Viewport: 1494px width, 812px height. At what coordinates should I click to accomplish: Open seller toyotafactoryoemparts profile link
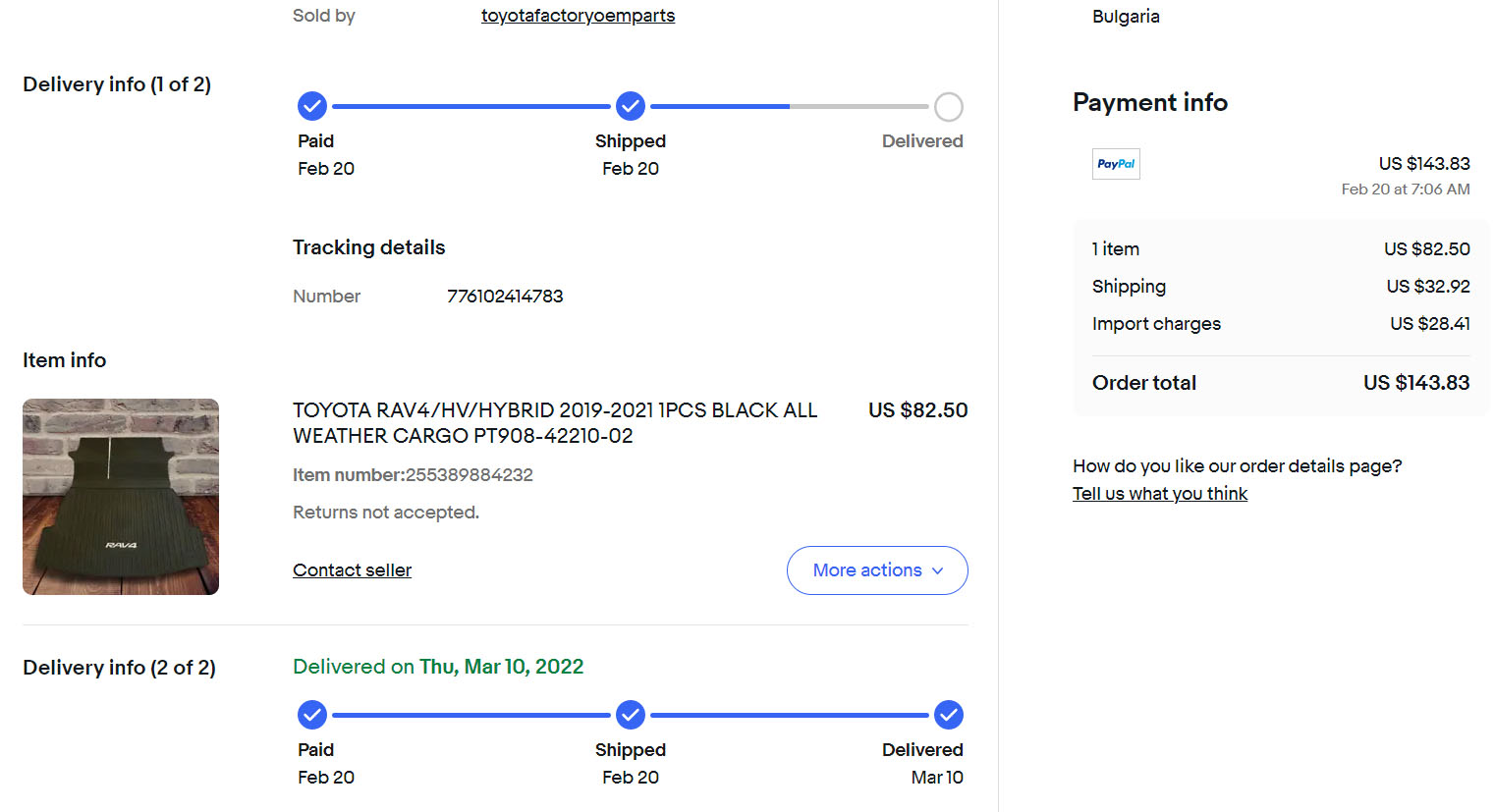click(578, 16)
